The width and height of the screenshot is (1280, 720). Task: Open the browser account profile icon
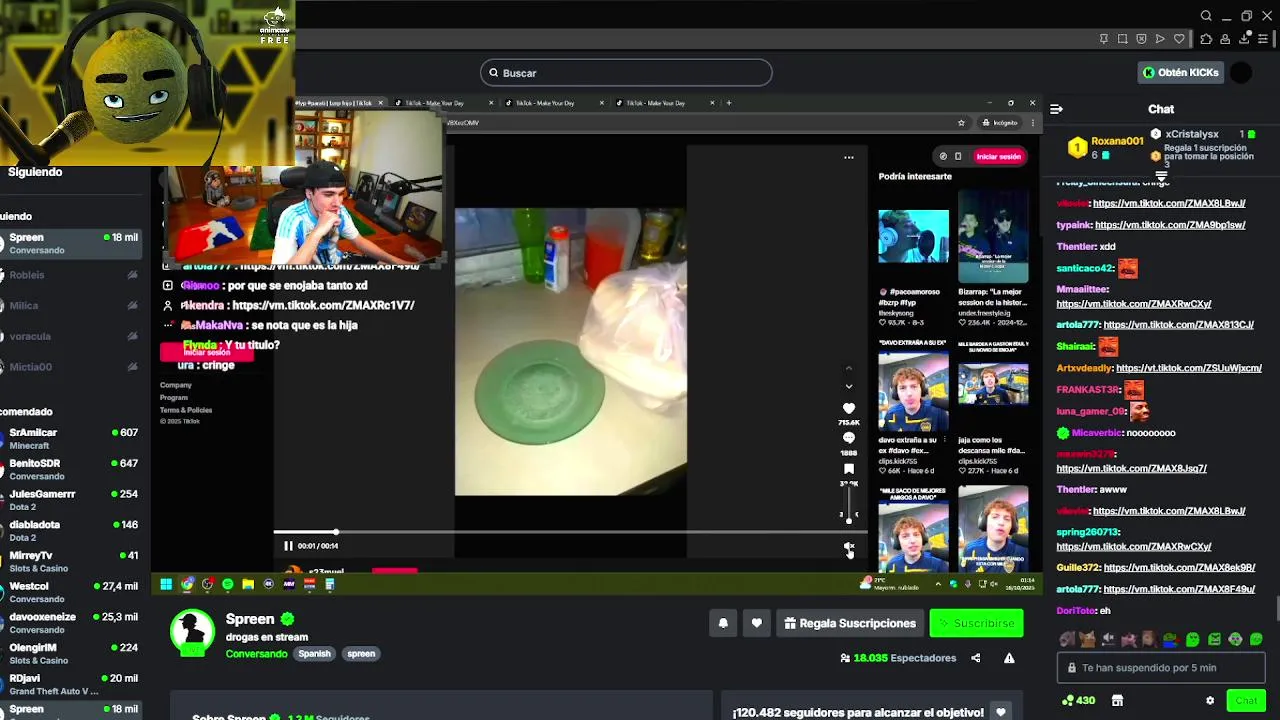(x=1225, y=39)
